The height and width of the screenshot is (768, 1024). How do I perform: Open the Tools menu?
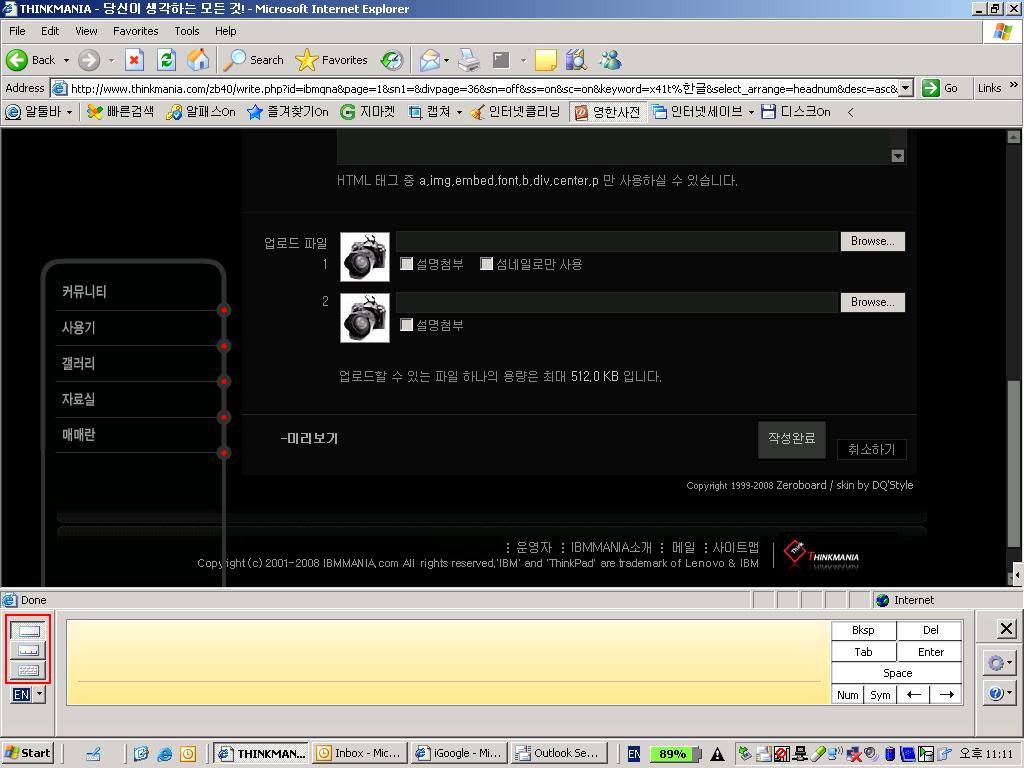click(x=185, y=31)
